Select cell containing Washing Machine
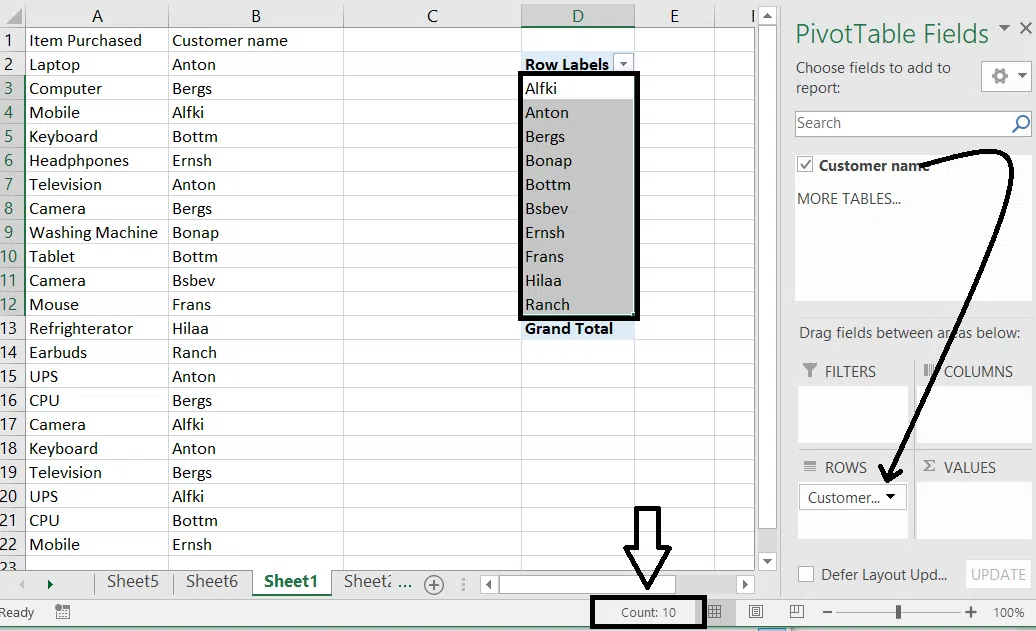The width and height of the screenshot is (1036, 631). (97, 233)
